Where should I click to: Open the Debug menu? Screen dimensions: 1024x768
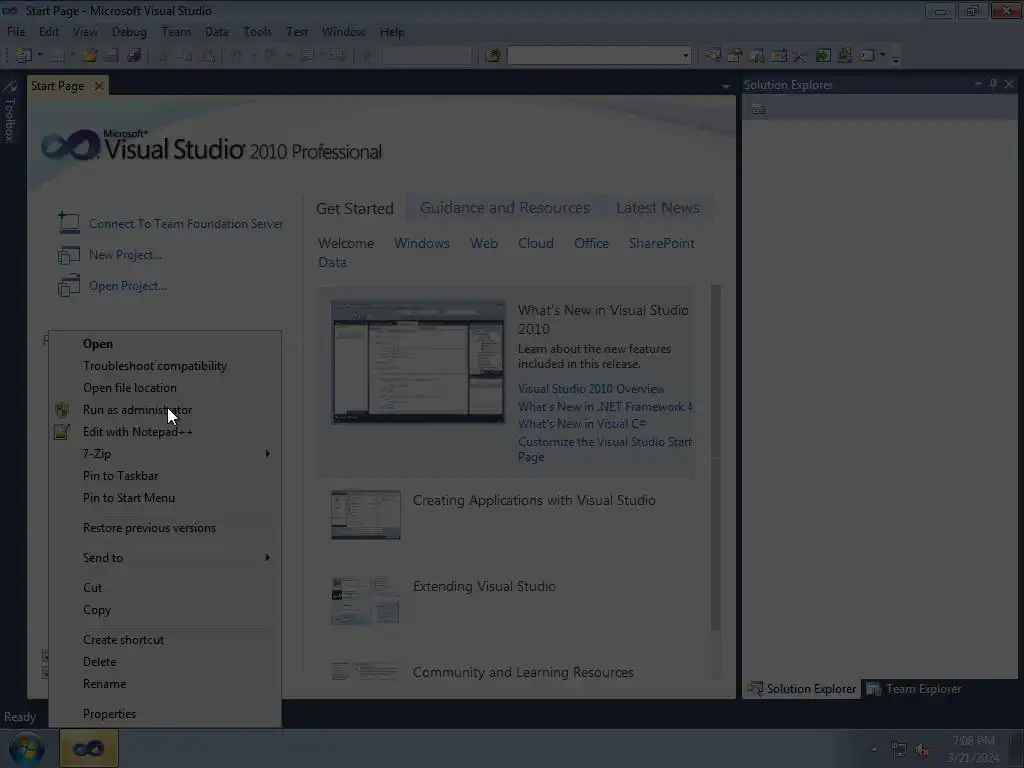[x=129, y=32]
